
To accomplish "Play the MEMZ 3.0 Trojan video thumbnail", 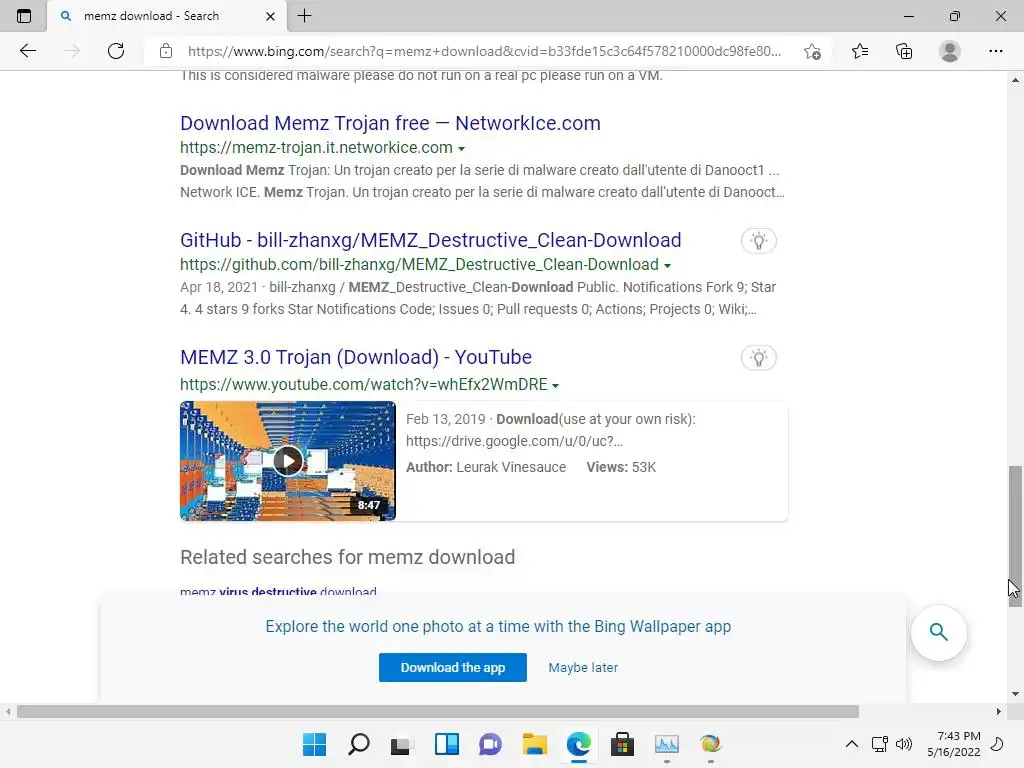I will [288, 461].
